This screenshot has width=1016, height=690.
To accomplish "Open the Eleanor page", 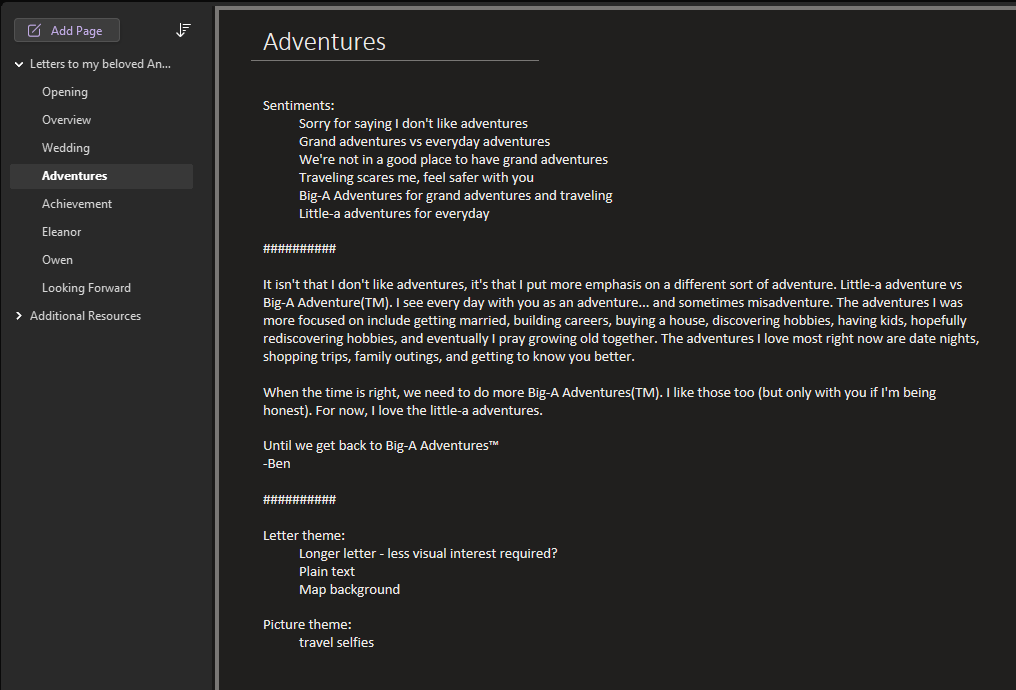I will (62, 232).
